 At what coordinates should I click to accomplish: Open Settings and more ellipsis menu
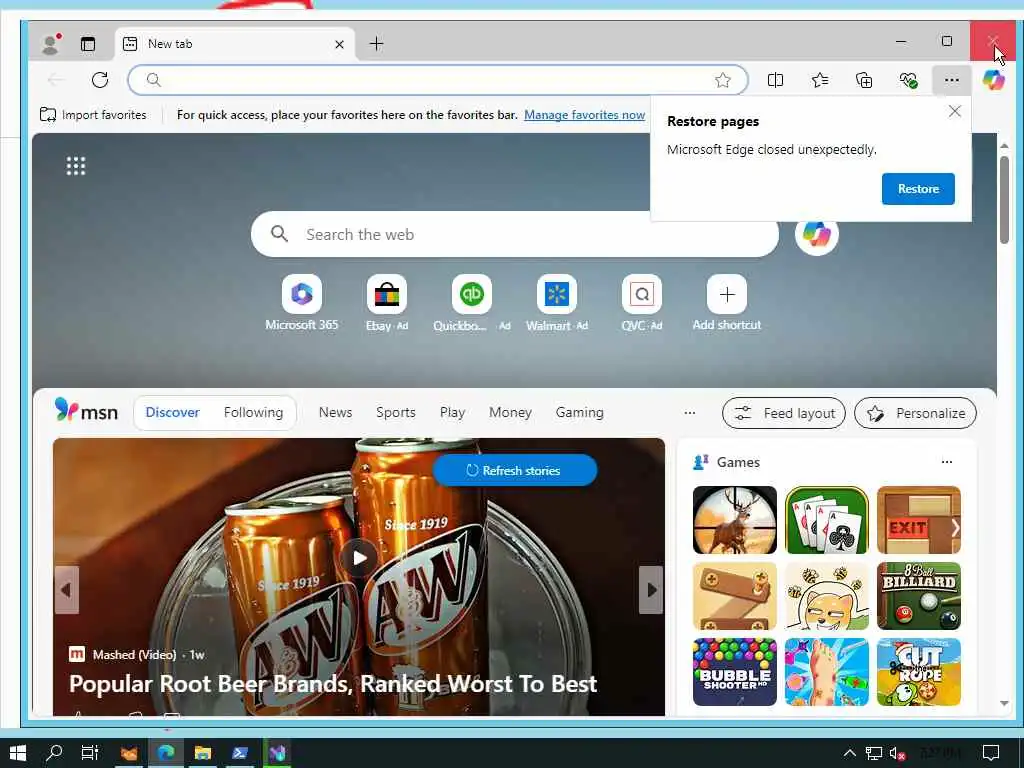click(x=952, y=80)
